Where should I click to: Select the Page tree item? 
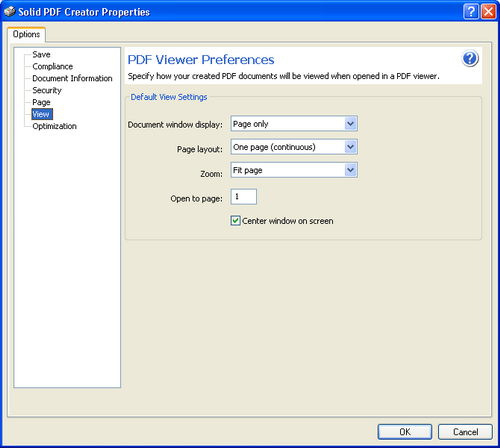pos(41,102)
